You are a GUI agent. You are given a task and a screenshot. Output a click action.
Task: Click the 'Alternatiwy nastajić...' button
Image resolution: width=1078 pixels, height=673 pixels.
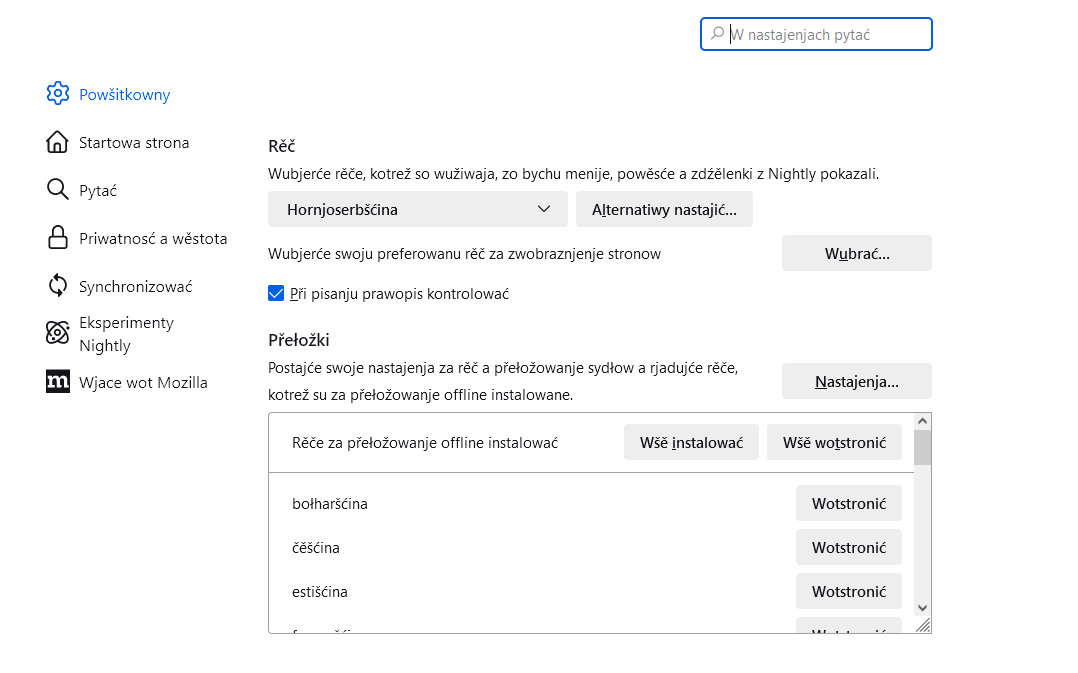coord(664,209)
